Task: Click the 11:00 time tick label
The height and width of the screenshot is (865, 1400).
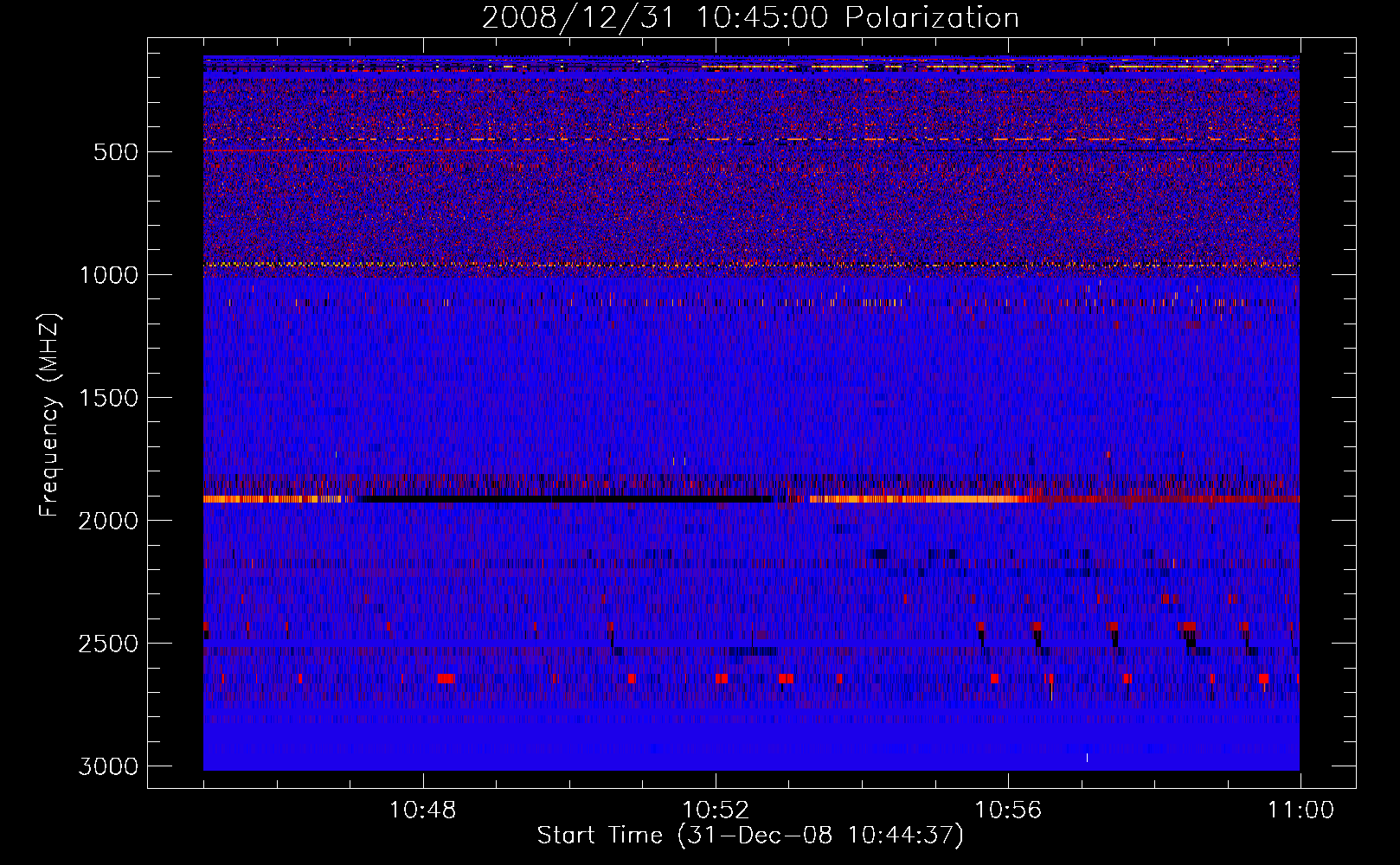Action: [x=1300, y=811]
